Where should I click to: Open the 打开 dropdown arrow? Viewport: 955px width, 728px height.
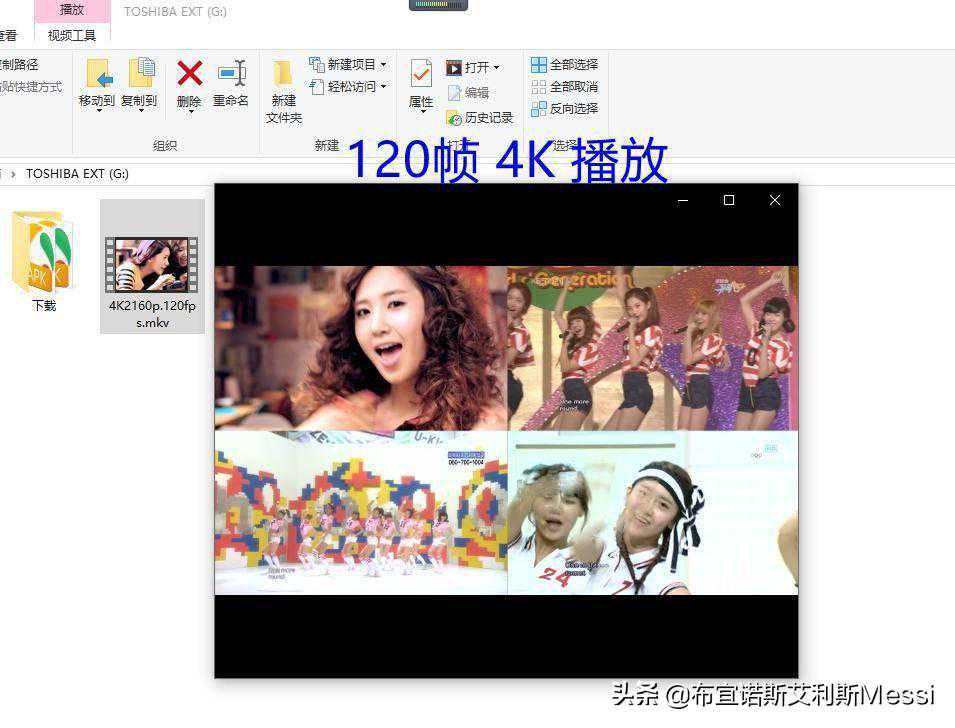496,68
